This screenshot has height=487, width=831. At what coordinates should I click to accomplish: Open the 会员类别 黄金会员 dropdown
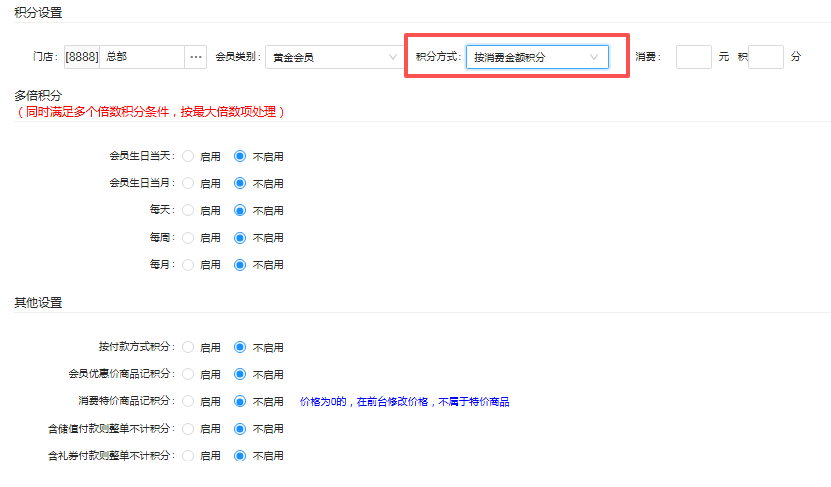[x=333, y=57]
